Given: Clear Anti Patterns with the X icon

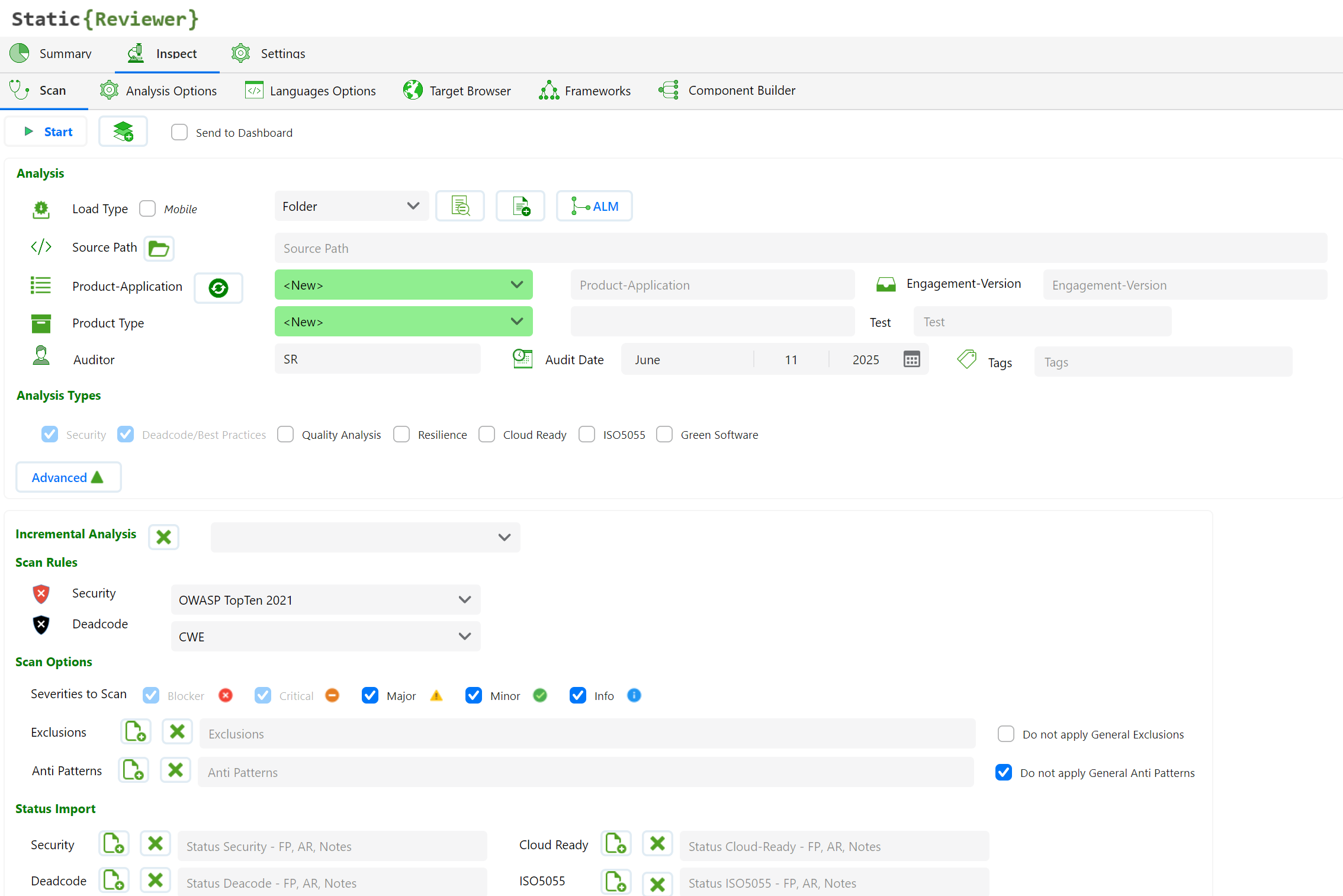Looking at the screenshot, I should 175,770.
